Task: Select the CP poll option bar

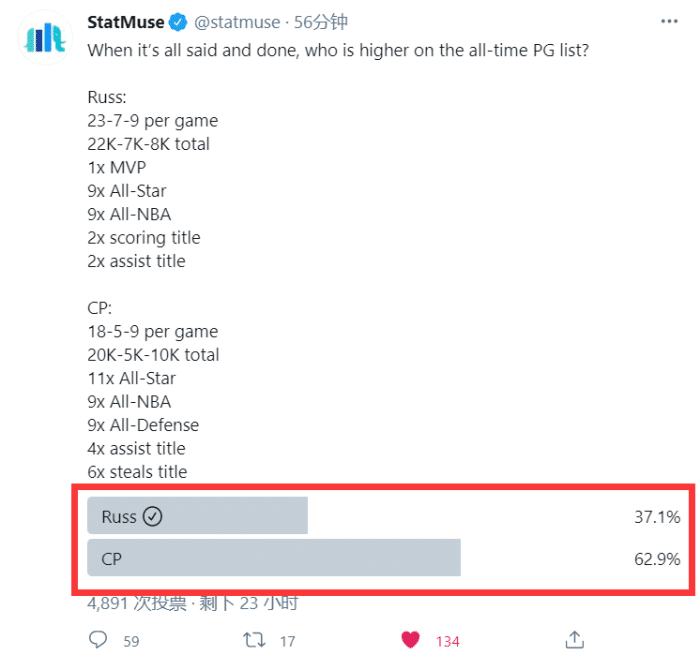Action: [x=274, y=559]
